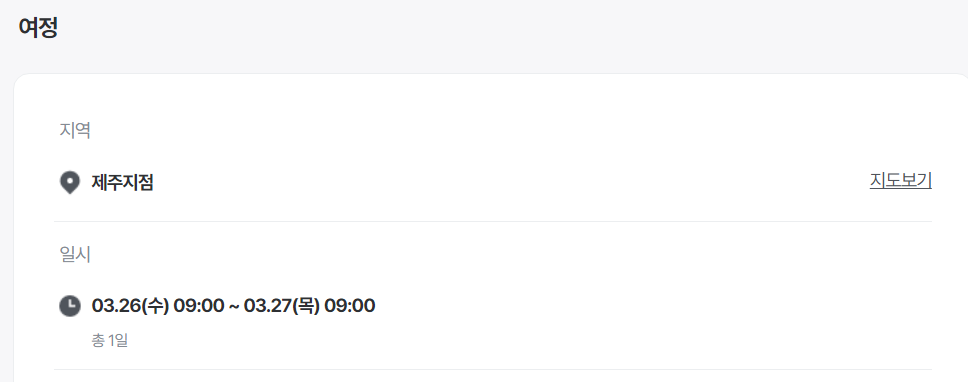Click the (수) weekday in the start date
This screenshot has width=968, height=382.
(156, 305)
